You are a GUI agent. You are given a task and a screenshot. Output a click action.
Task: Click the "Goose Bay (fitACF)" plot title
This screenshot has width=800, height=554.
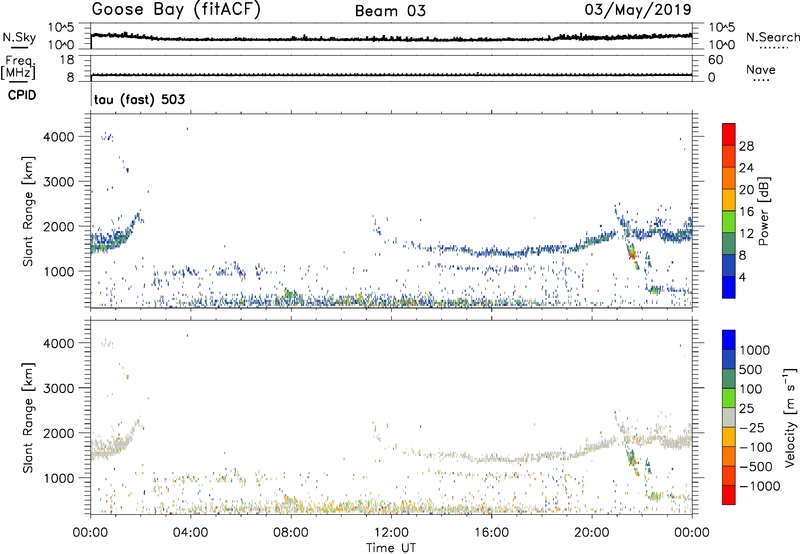(176, 10)
